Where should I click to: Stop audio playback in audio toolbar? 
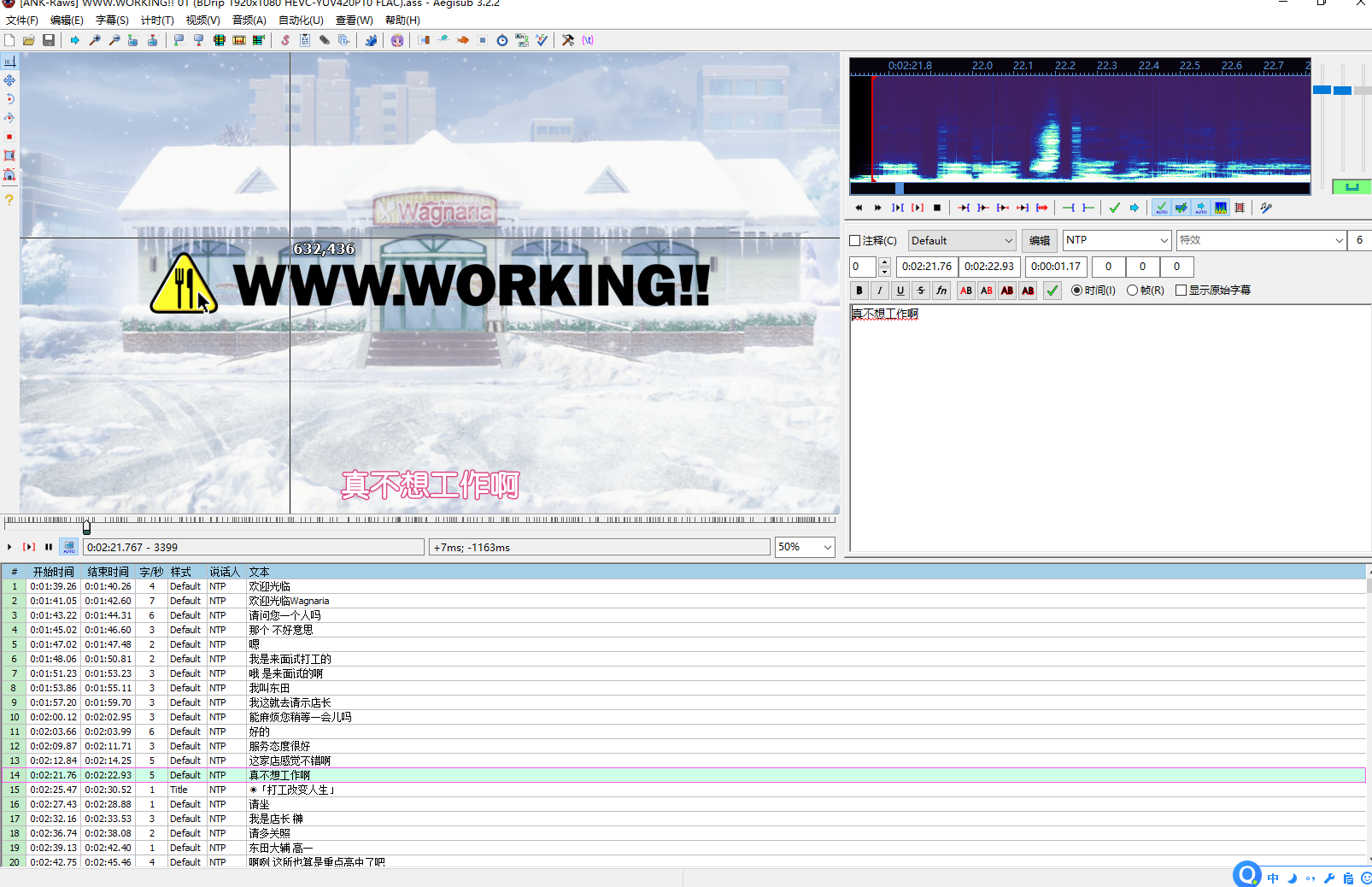tap(937, 208)
